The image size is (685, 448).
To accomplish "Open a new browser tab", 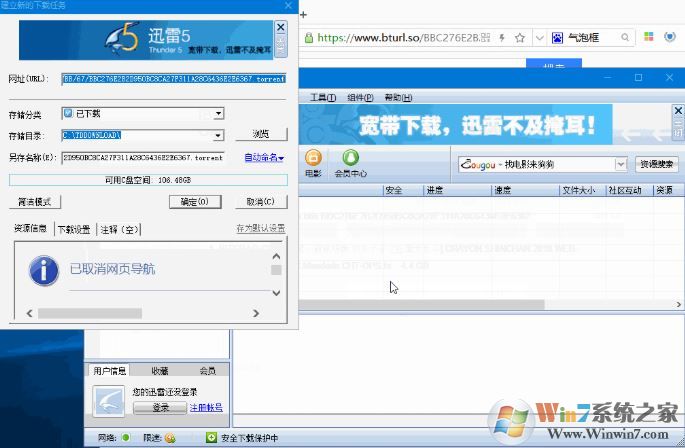I will point(304,14).
